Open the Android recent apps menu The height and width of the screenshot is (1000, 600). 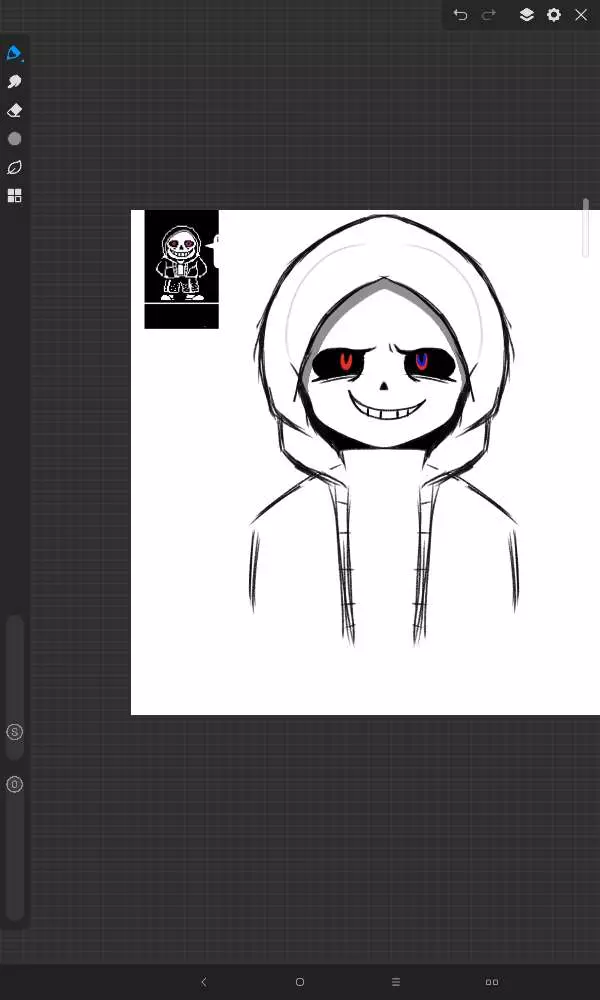tap(396, 982)
